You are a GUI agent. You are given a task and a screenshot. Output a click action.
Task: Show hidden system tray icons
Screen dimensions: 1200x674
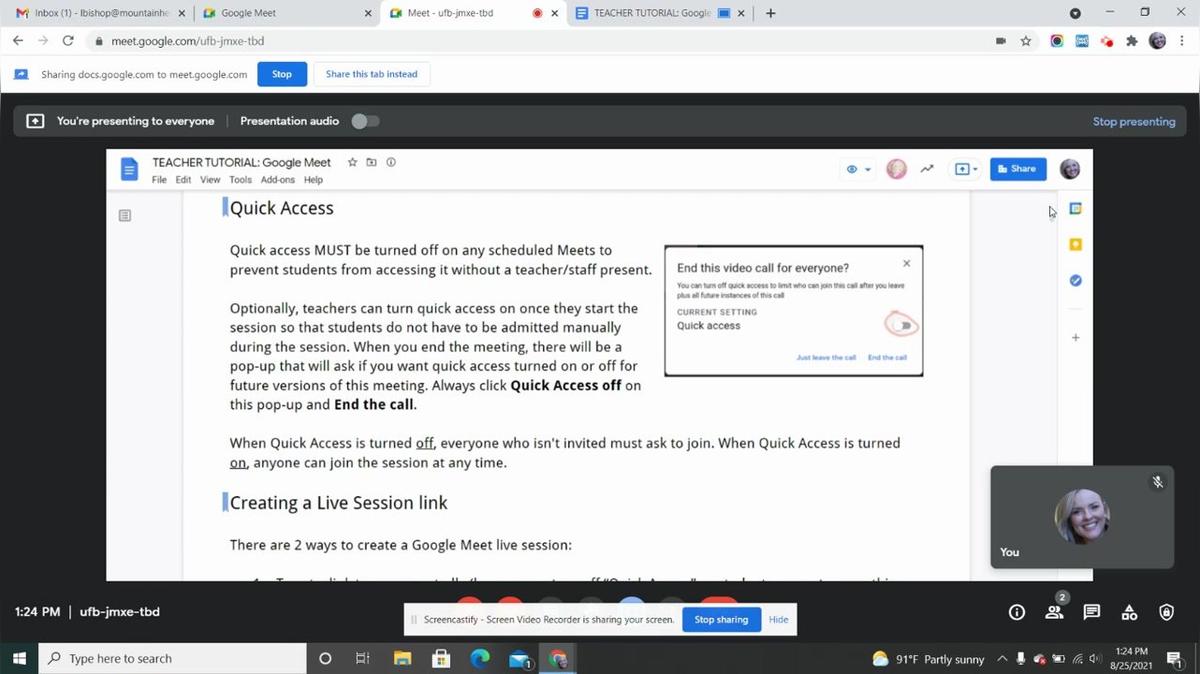(1002, 658)
